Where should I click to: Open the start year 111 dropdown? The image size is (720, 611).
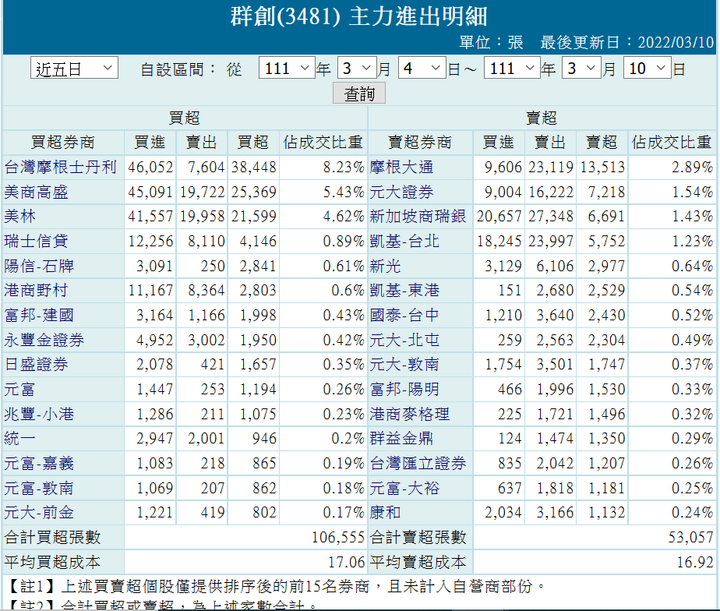287,68
